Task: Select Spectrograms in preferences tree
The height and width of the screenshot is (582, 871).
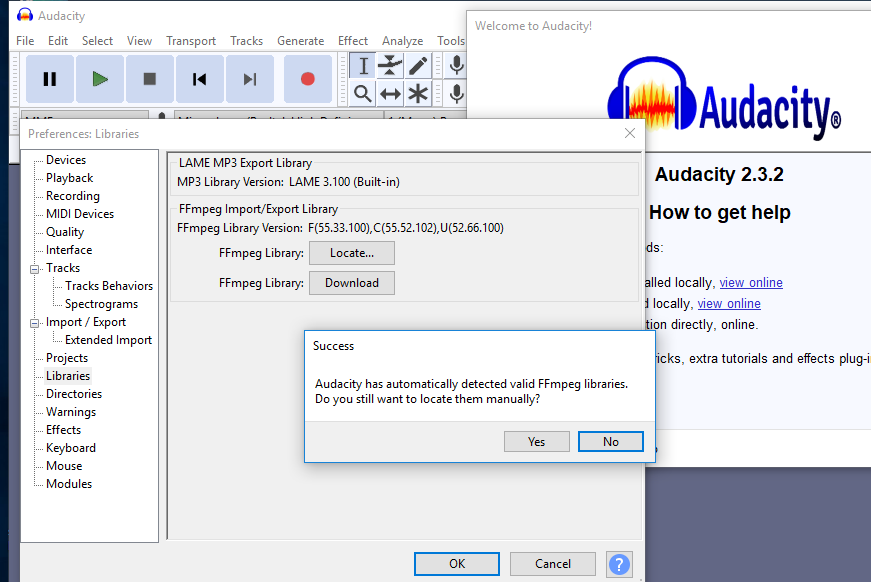Action: 101,304
